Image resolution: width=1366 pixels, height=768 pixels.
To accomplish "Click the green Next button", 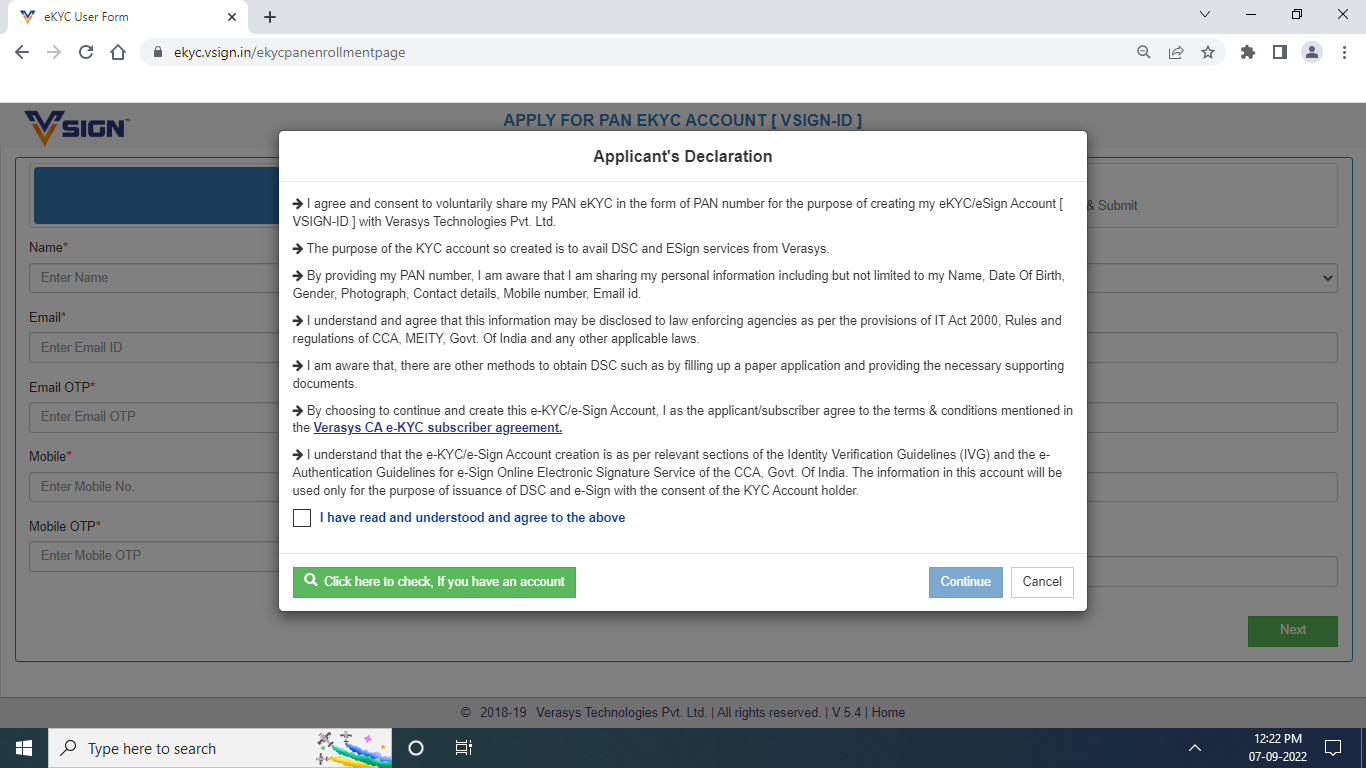I will (1293, 631).
